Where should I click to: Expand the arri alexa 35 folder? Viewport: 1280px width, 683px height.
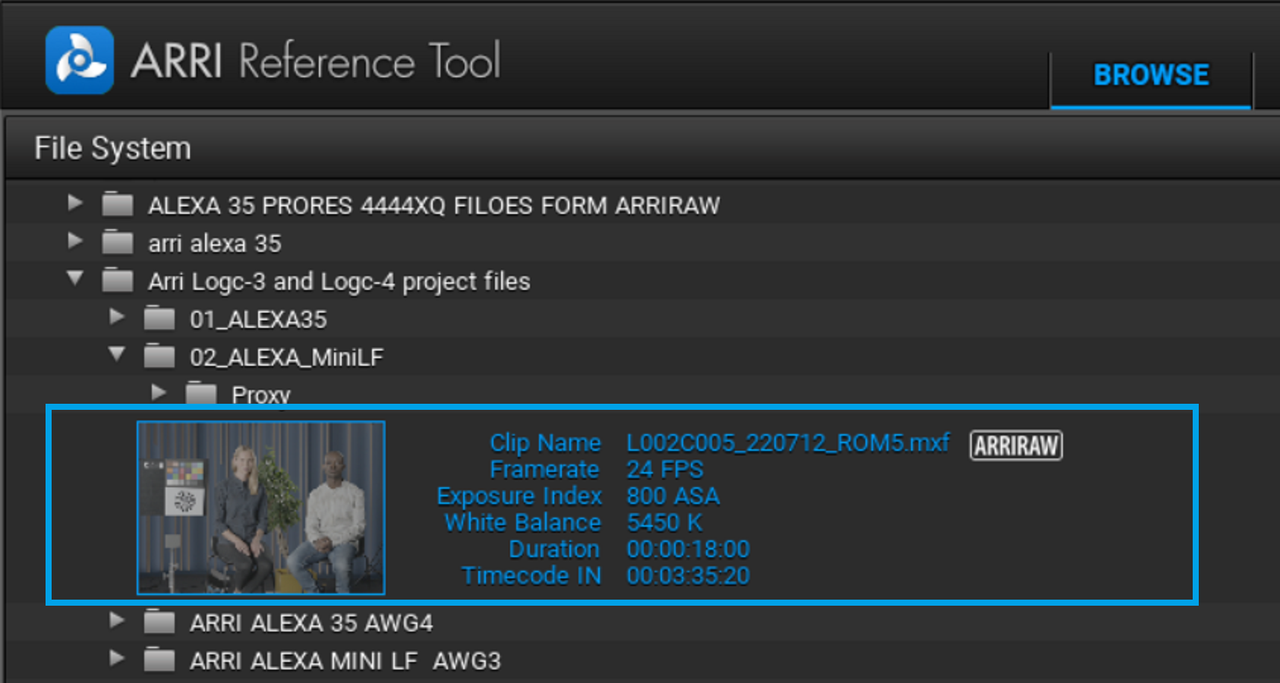75,242
